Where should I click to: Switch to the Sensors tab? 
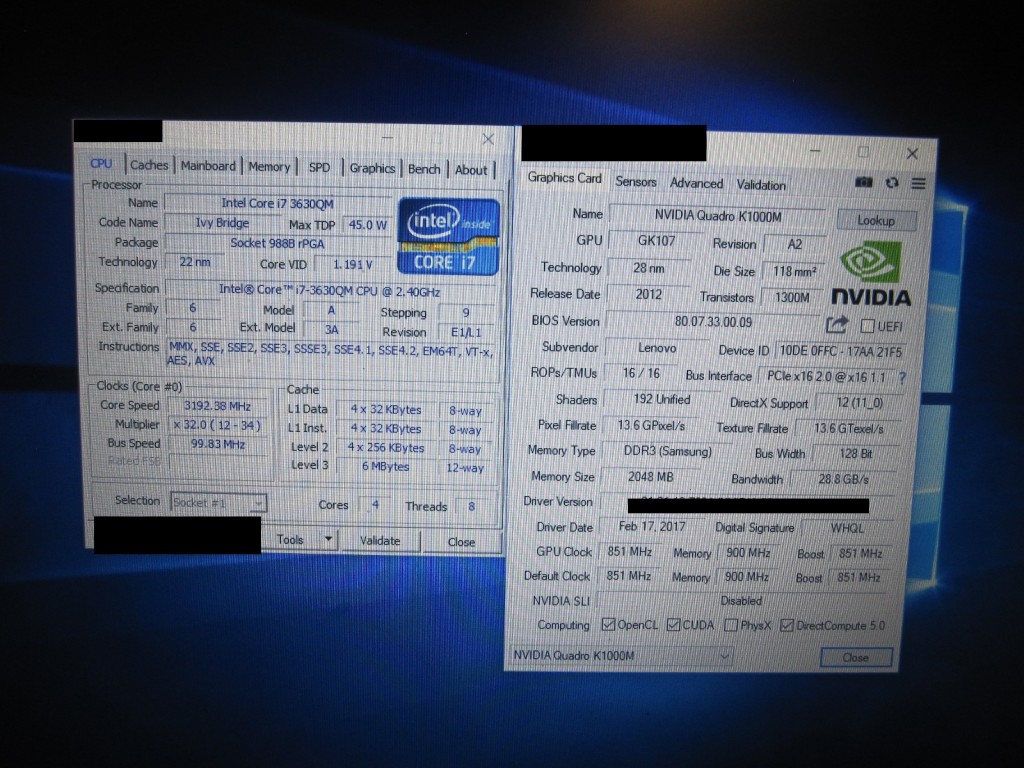click(635, 182)
